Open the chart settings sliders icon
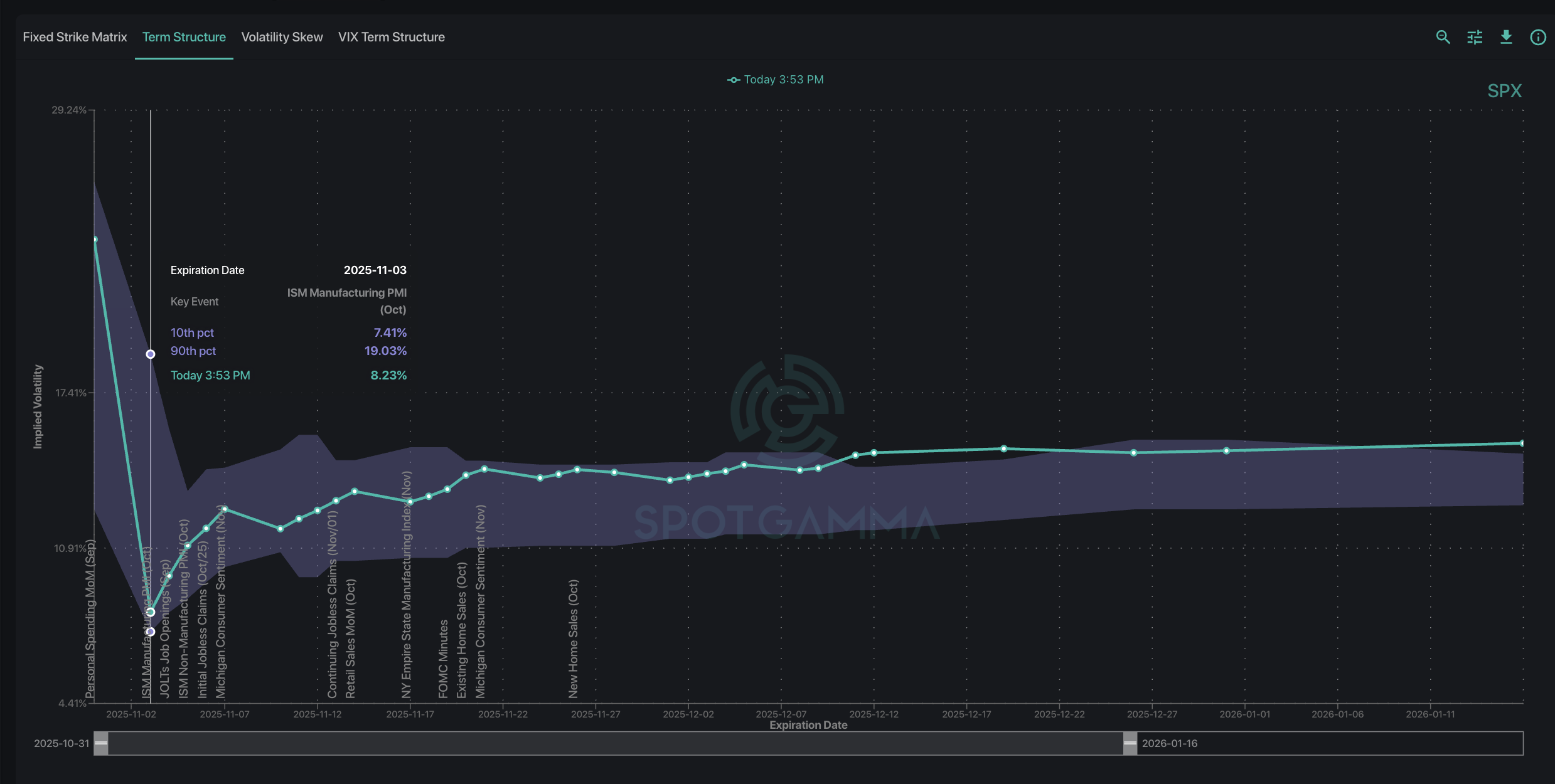 (x=1475, y=37)
